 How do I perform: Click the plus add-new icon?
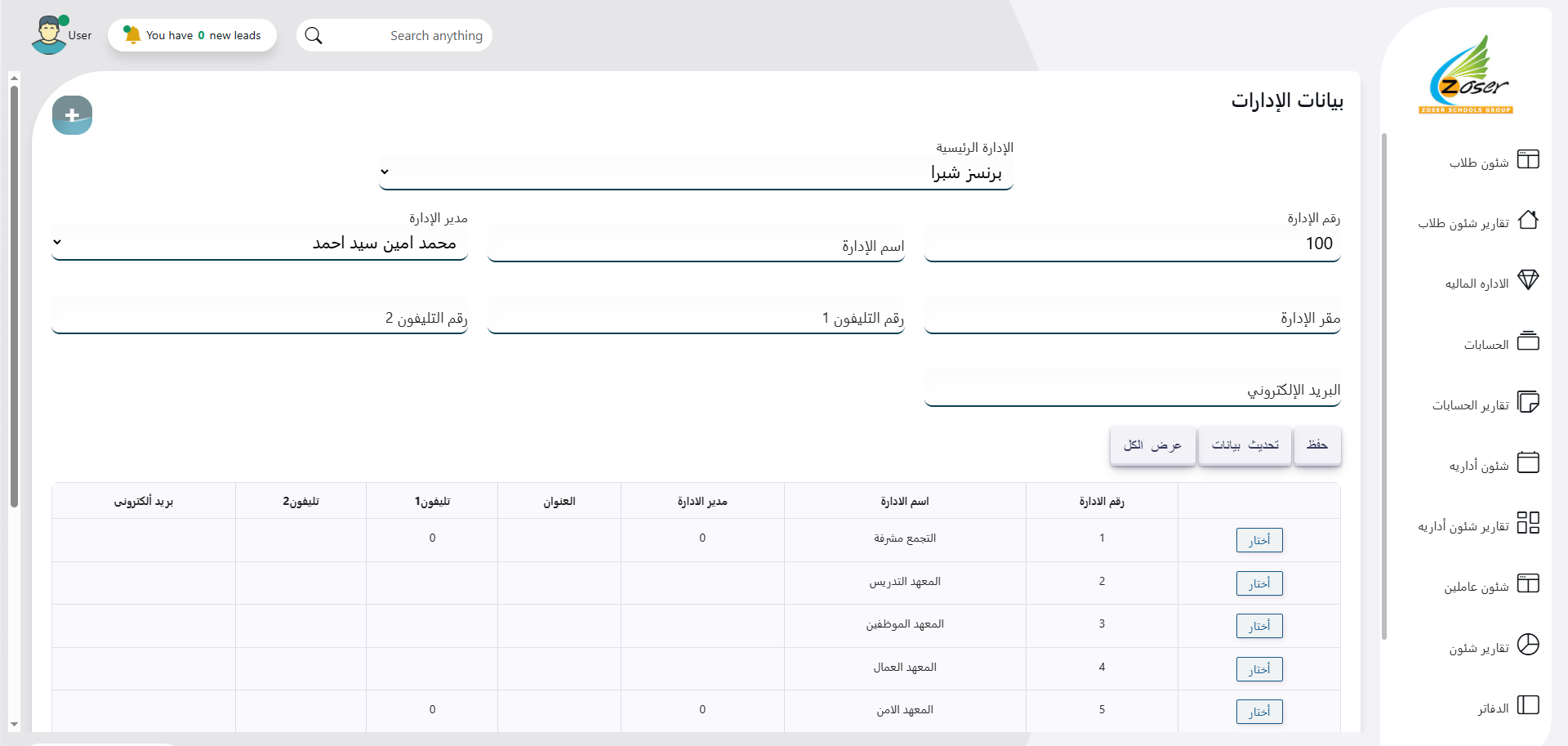pos(72,115)
